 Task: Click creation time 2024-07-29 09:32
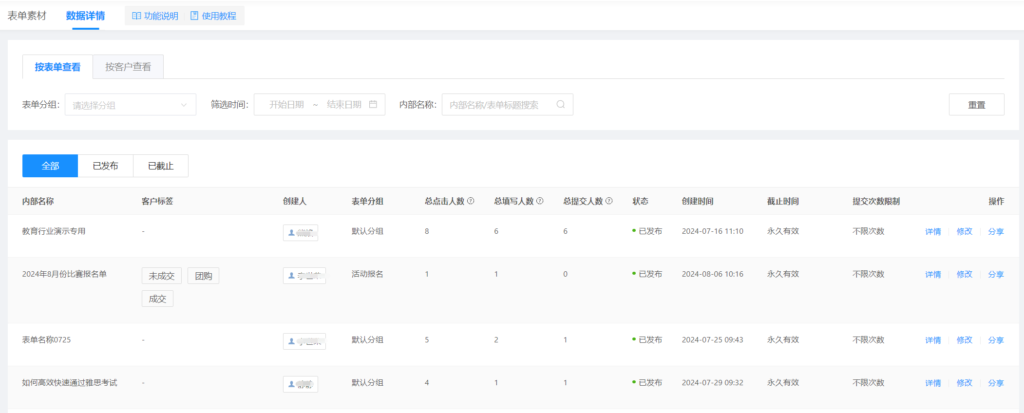pyautogui.click(x=712, y=383)
